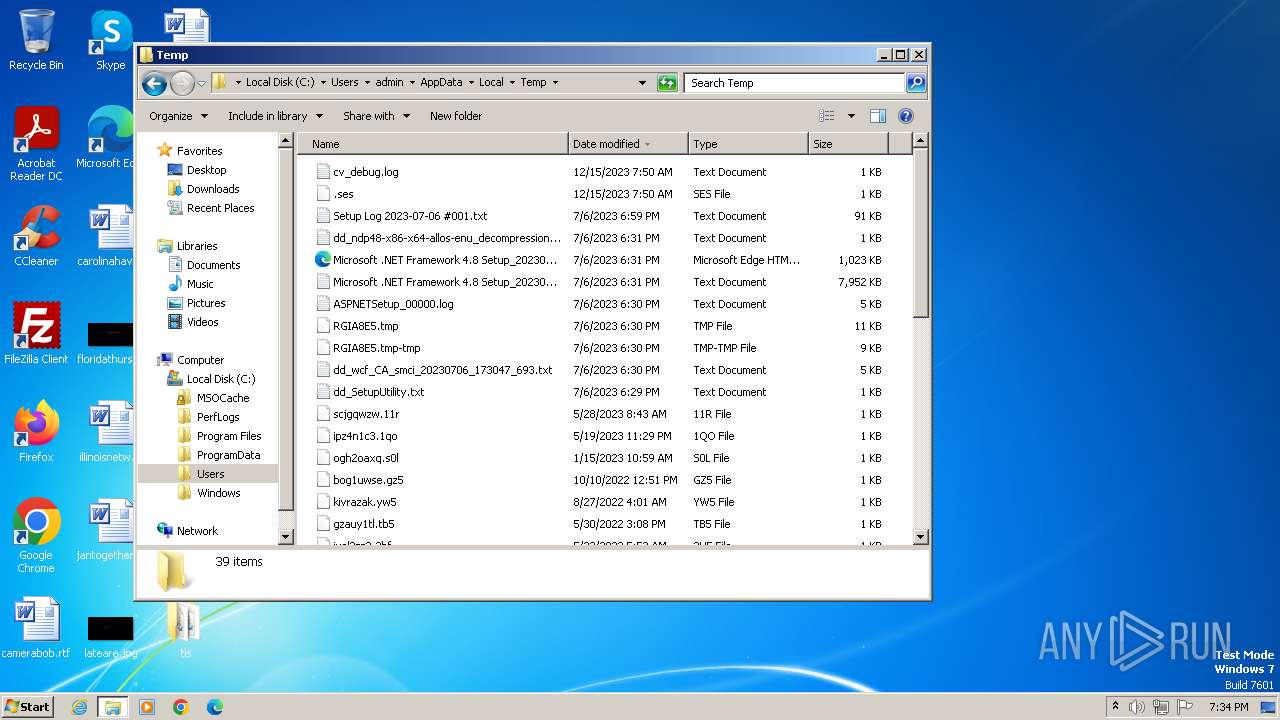Screen dimensions: 1280x720
Task: Select Recent Places in navigation pane
Action: [x=219, y=208]
